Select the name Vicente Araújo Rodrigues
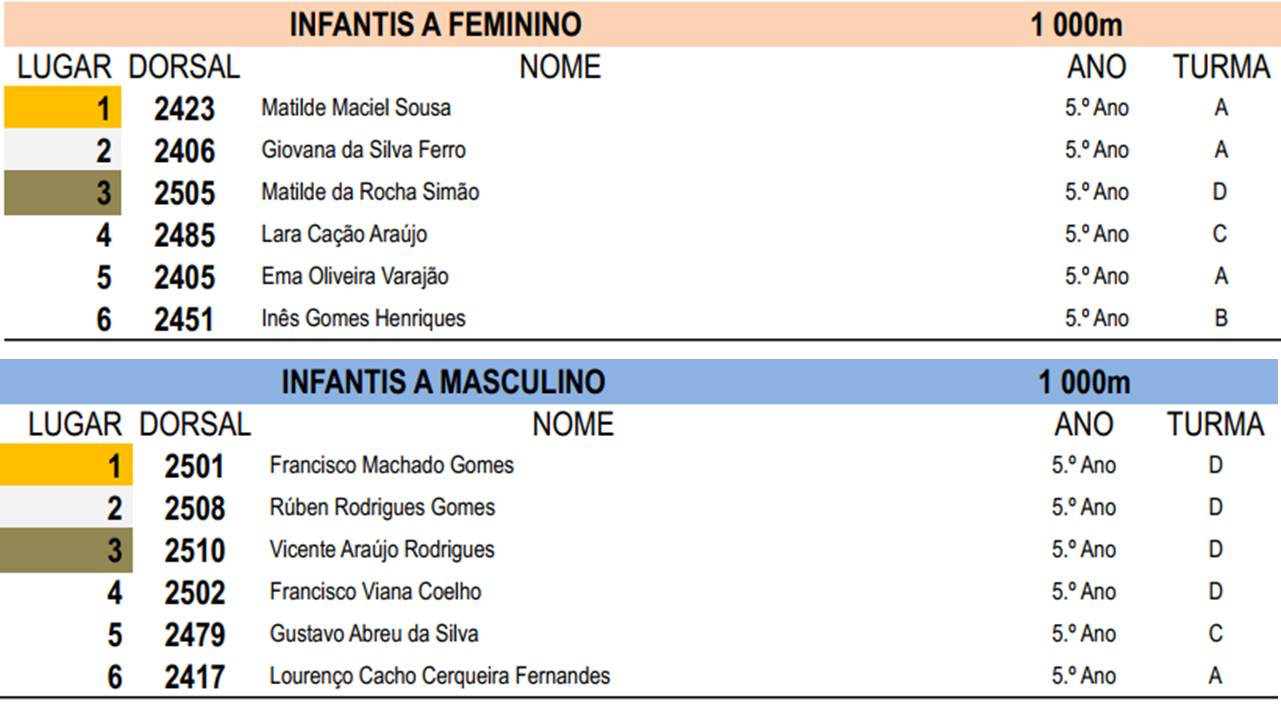 (x=382, y=549)
